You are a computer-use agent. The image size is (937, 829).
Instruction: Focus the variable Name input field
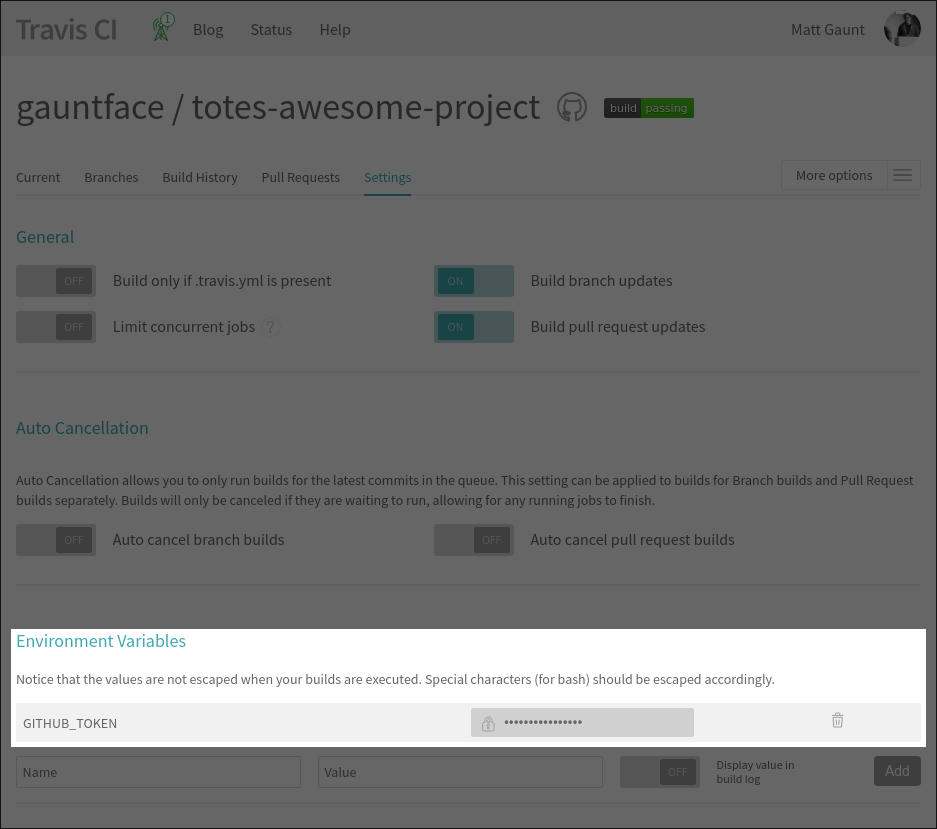[x=158, y=772]
